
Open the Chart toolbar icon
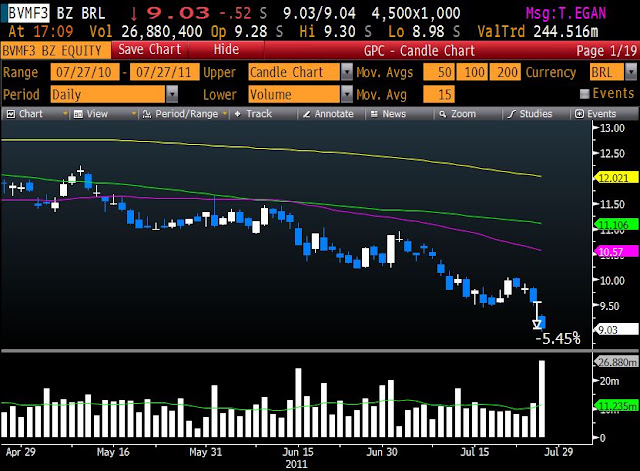11,114
